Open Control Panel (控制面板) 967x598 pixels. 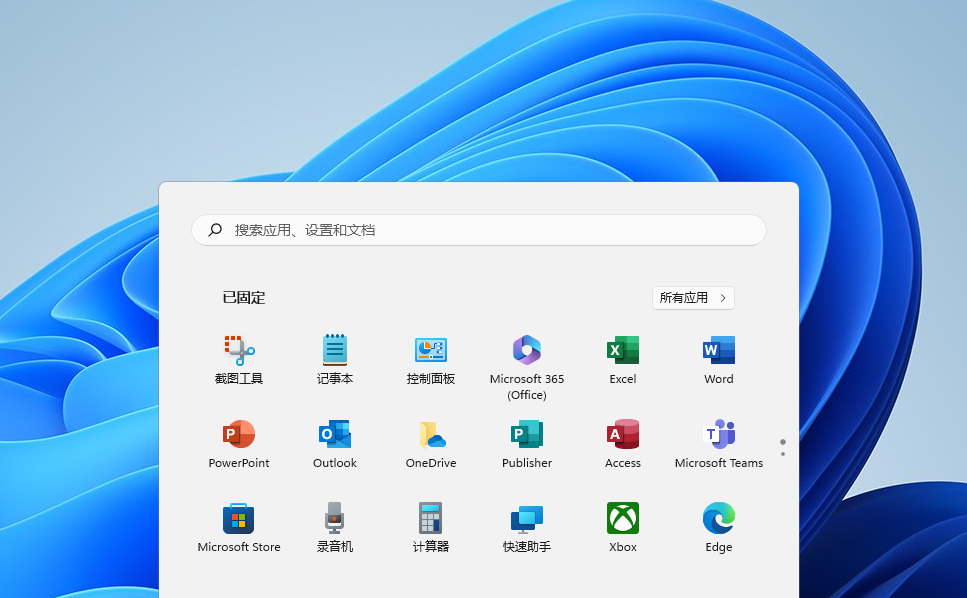point(430,360)
